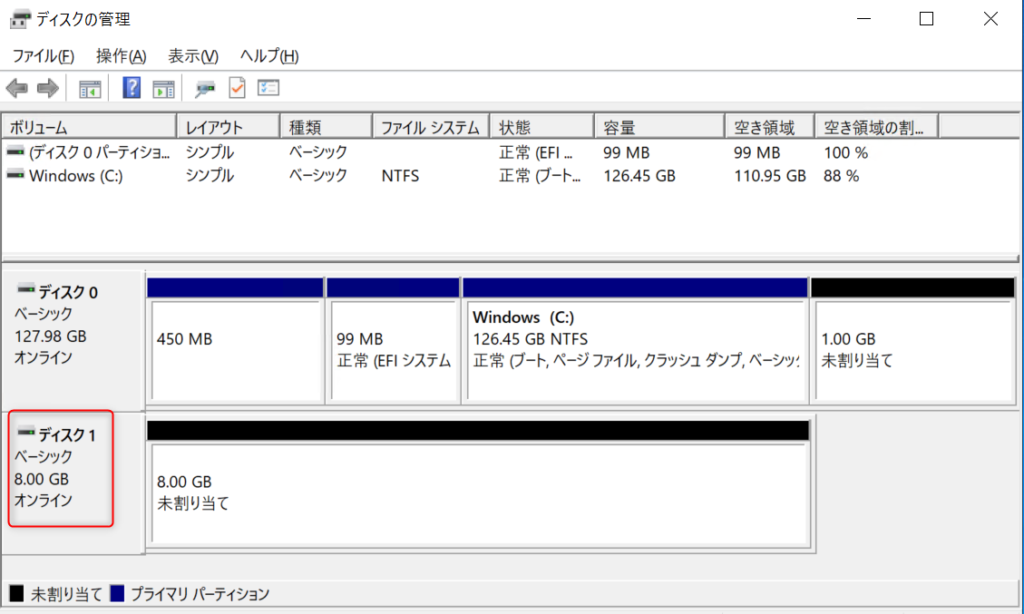Screen dimensions: 1024x614
Task: Select the 450 MB partition on Disk 0
Action: (x=236, y=341)
